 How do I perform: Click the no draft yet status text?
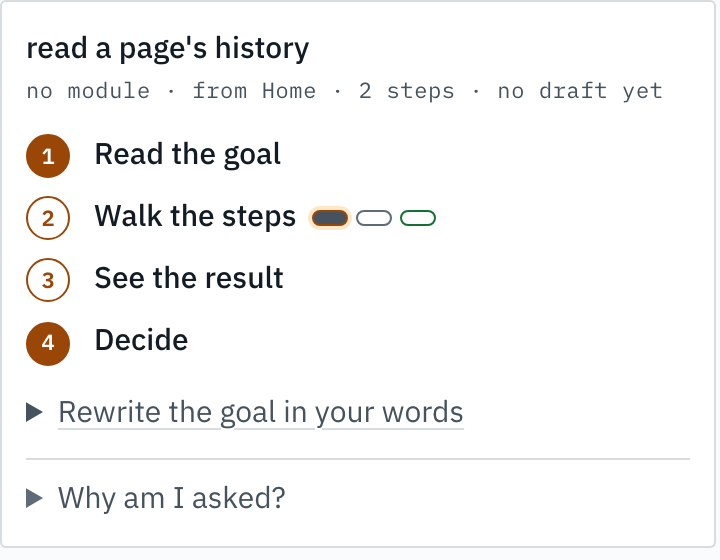pos(580,91)
